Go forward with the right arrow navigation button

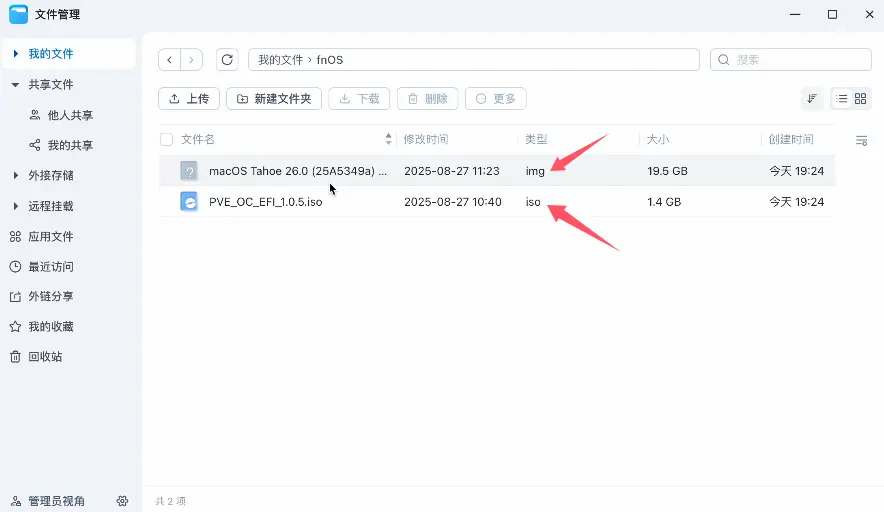tap(192, 60)
